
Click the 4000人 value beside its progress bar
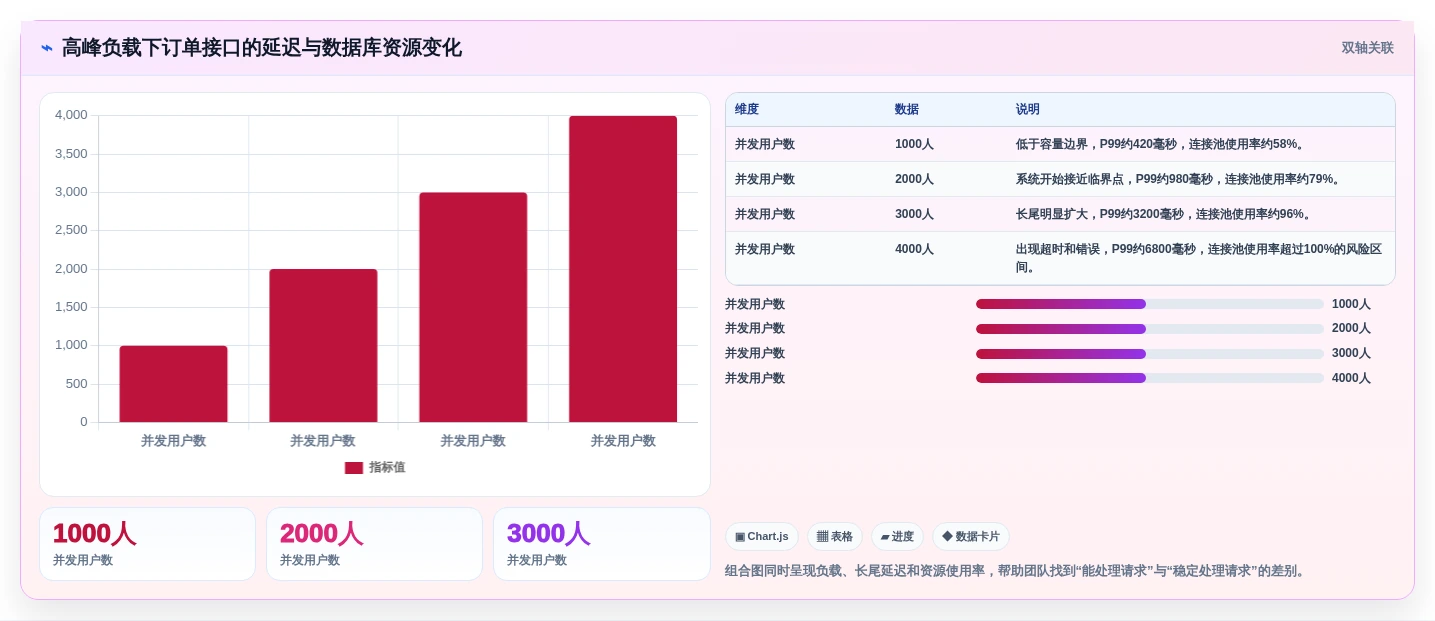tap(1351, 378)
